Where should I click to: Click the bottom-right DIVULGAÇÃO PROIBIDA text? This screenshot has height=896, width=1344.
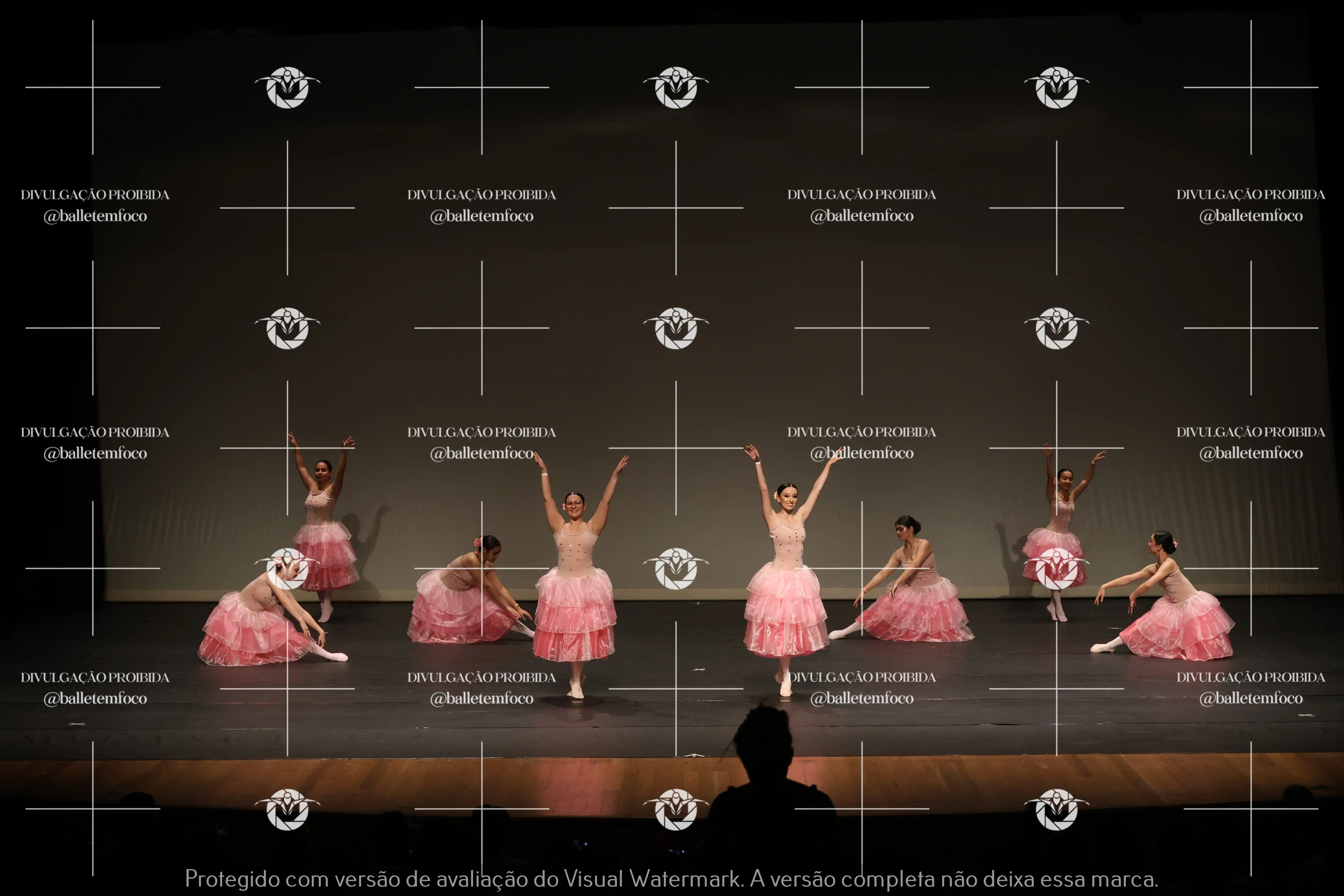tap(1250, 678)
